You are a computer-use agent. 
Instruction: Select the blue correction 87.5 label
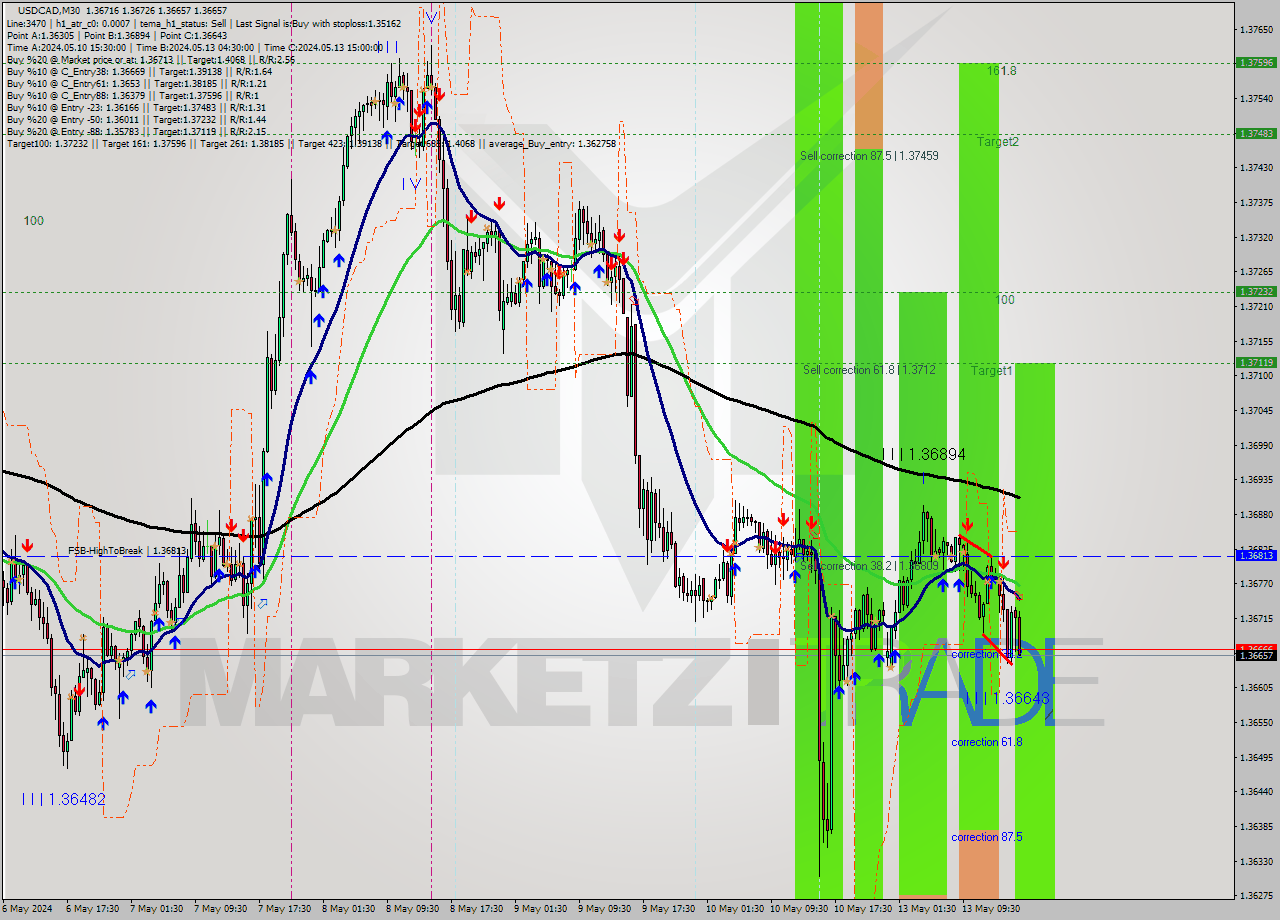[x=986, y=837]
